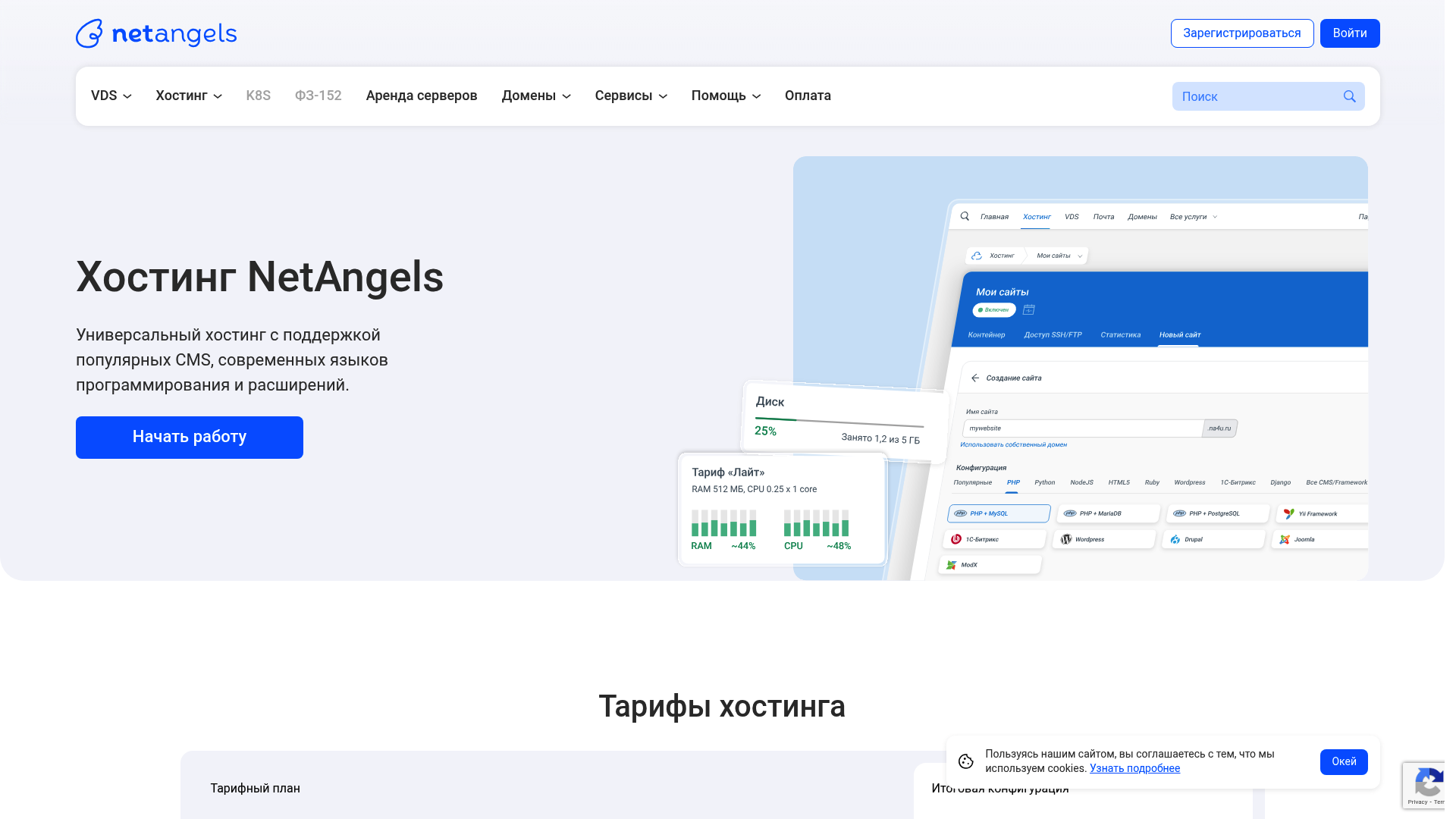This screenshot has height=819, width=1456.
Task: Click the Drupal icon in the preview
Action: pos(1175,539)
